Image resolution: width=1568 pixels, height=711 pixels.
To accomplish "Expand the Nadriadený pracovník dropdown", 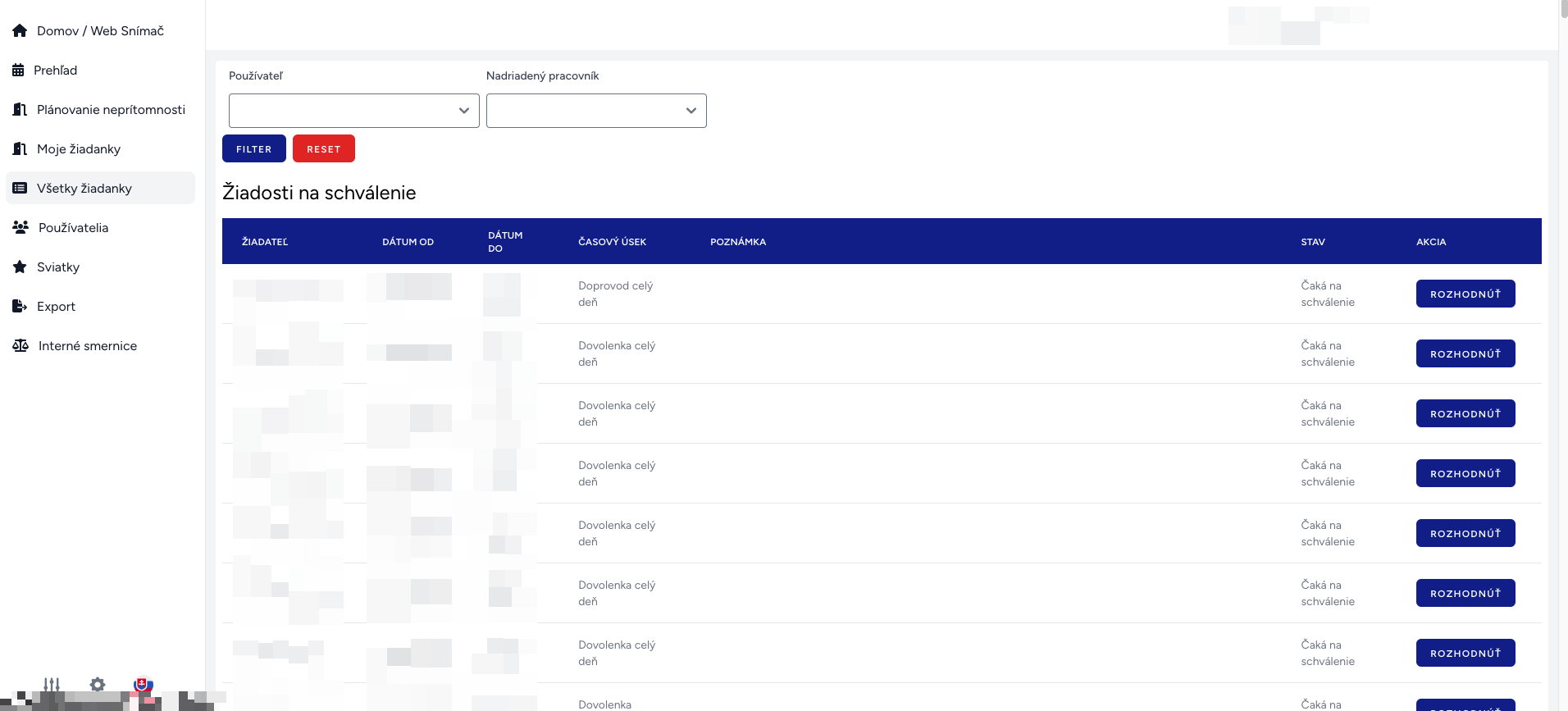I will tap(596, 111).
